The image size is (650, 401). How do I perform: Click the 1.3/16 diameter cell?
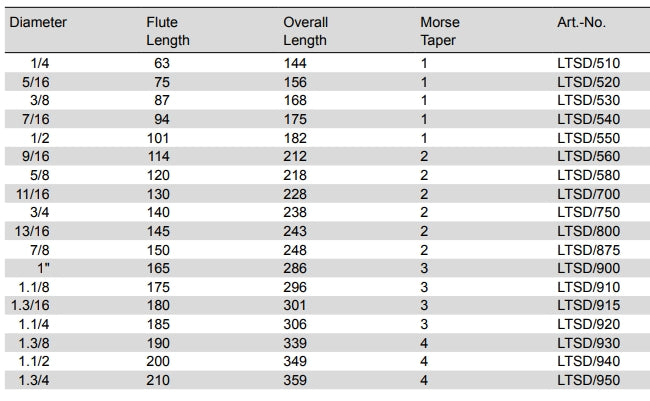[x=35, y=305]
